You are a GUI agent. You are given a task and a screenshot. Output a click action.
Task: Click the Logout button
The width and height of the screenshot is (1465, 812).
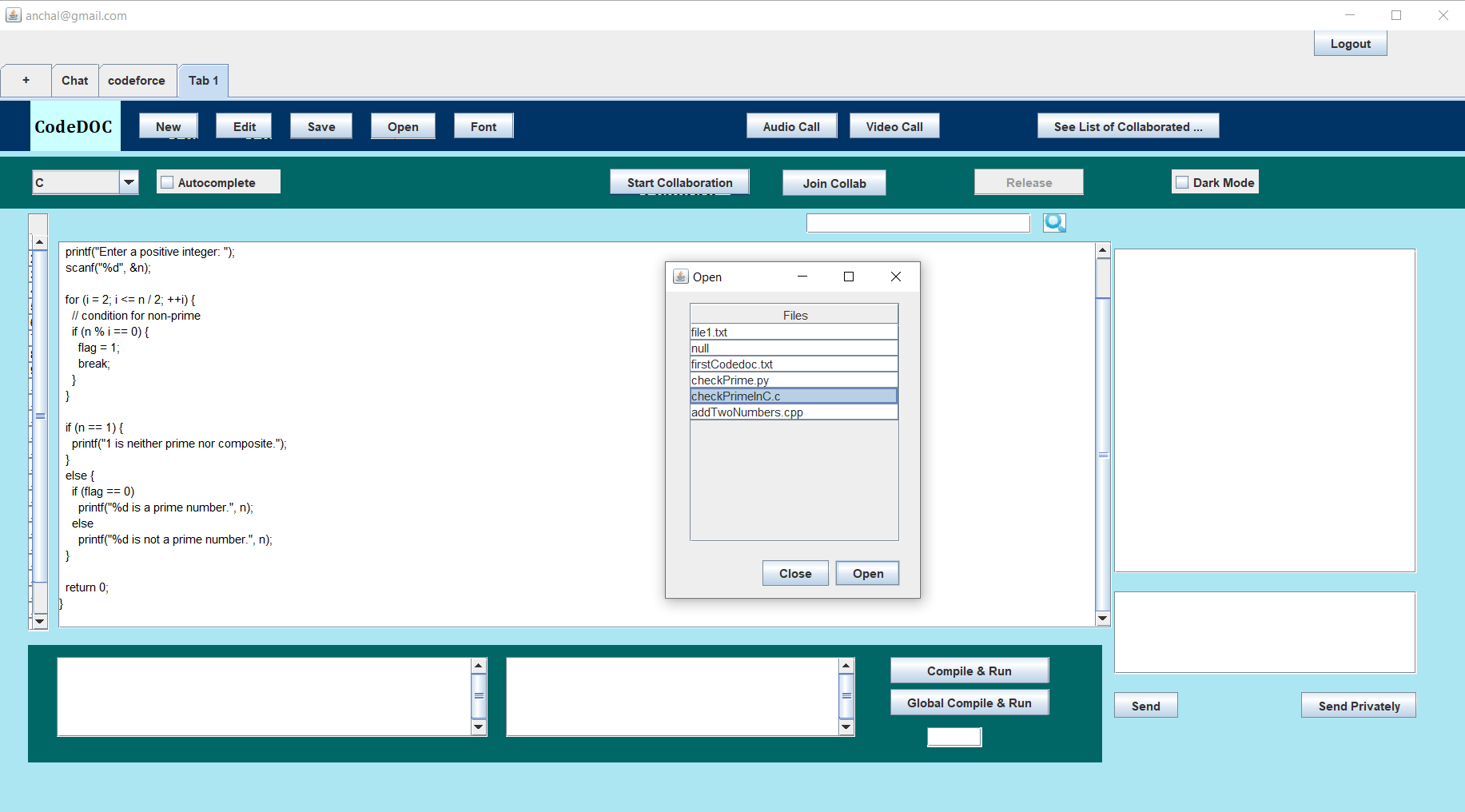1350,44
